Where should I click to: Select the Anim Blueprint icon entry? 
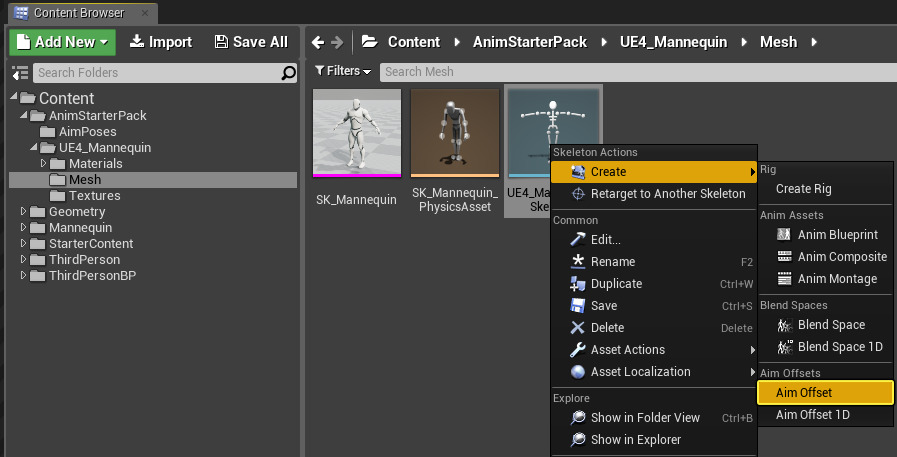click(x=784, y=235)
